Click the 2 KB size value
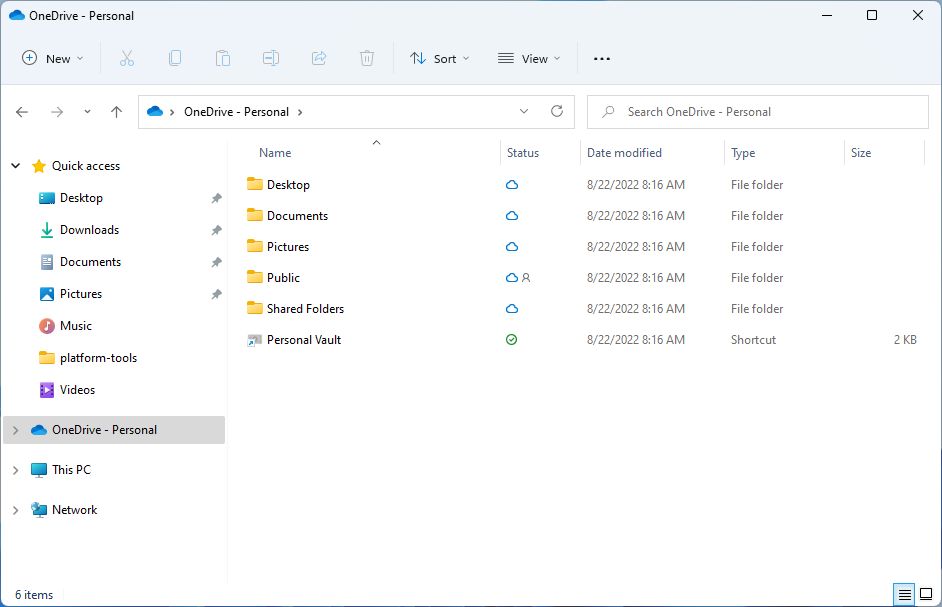Image resolution: width=942 pixels, height=607 pixels. [x=905, y=340]
